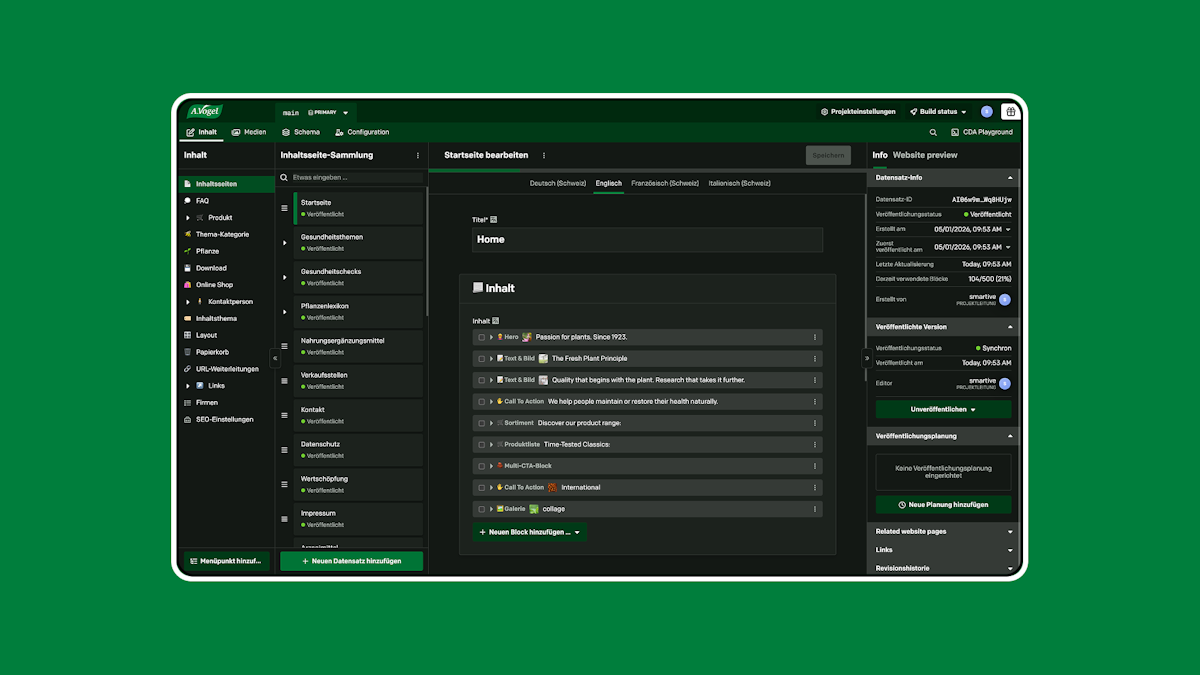Click the Online Shop icon
The height and width of the screenshot is (675, 1200).
click(x=187, y=285)
